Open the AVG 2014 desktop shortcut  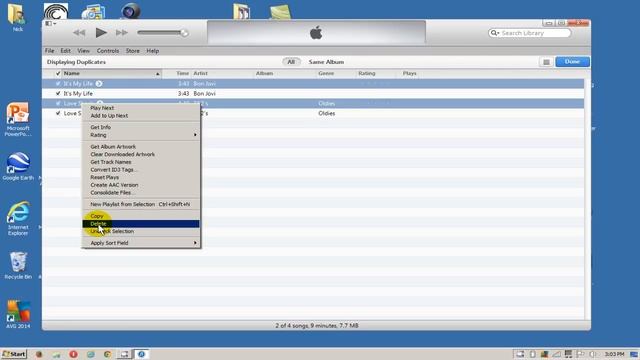click(18, 315)
